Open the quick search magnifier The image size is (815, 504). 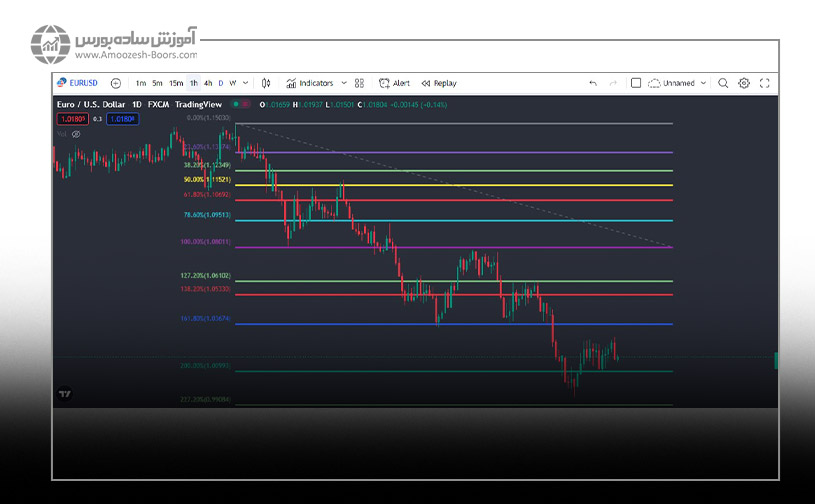723,83
